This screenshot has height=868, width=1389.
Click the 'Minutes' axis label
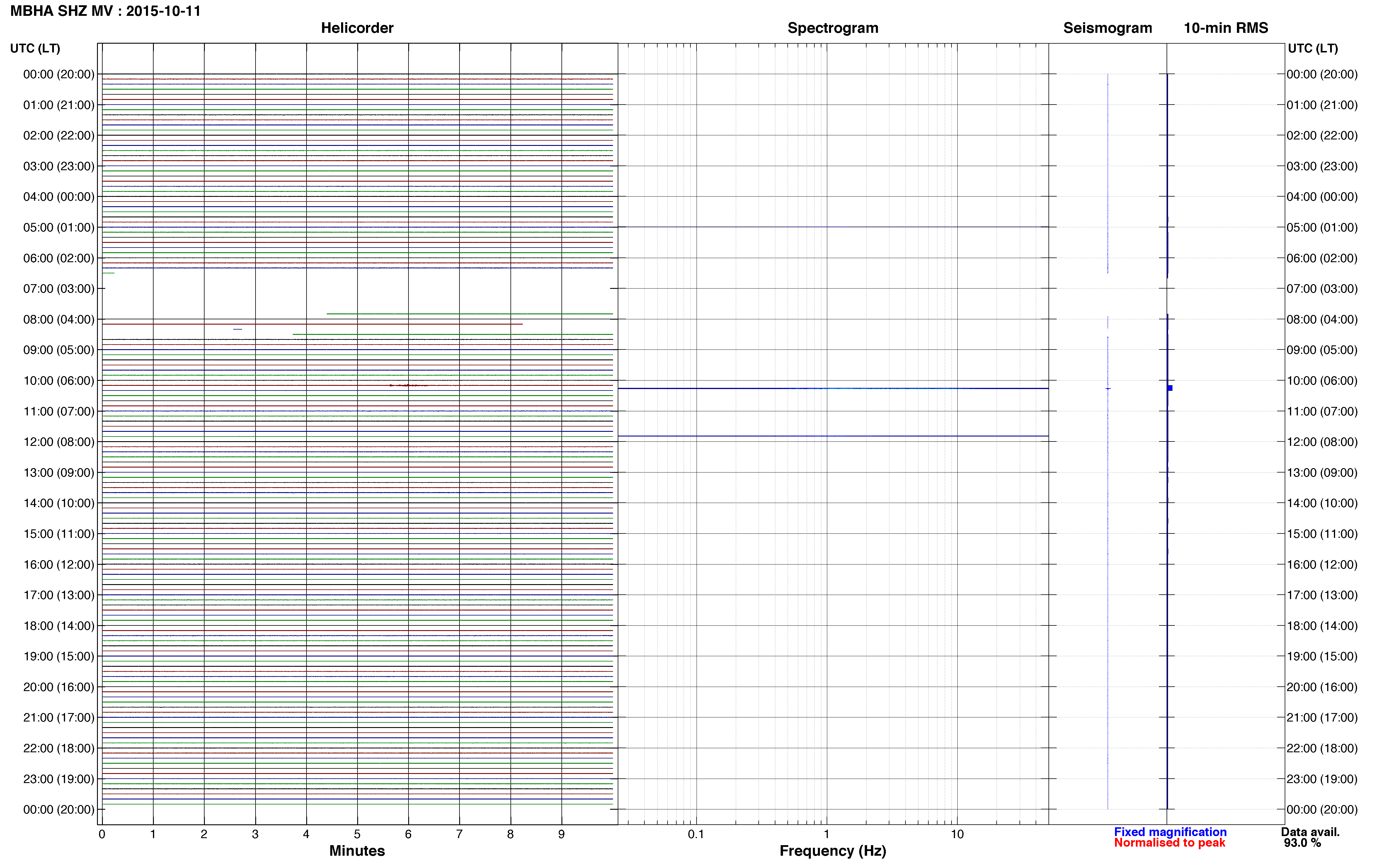357,851
